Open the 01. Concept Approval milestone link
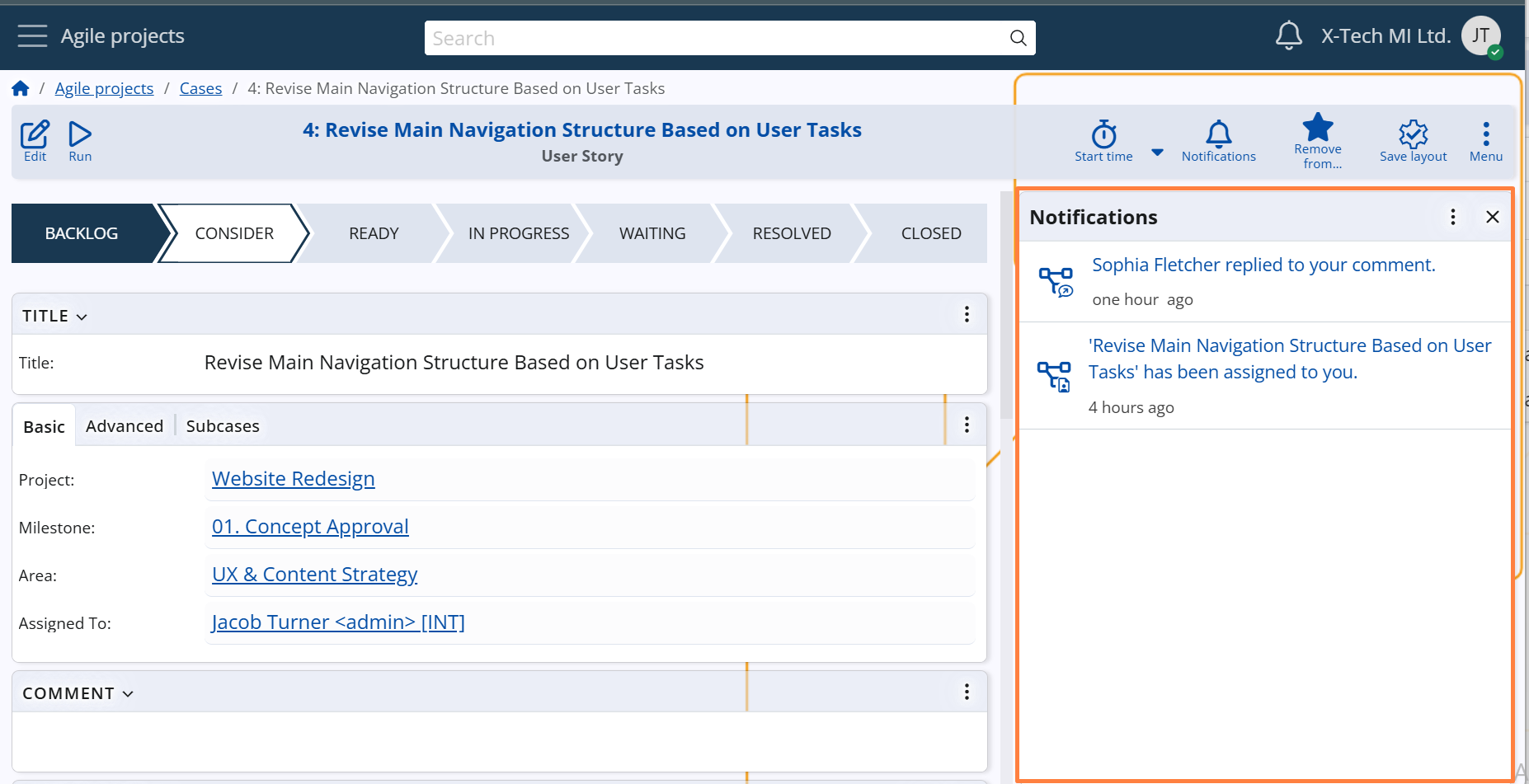 coord(310,527)
